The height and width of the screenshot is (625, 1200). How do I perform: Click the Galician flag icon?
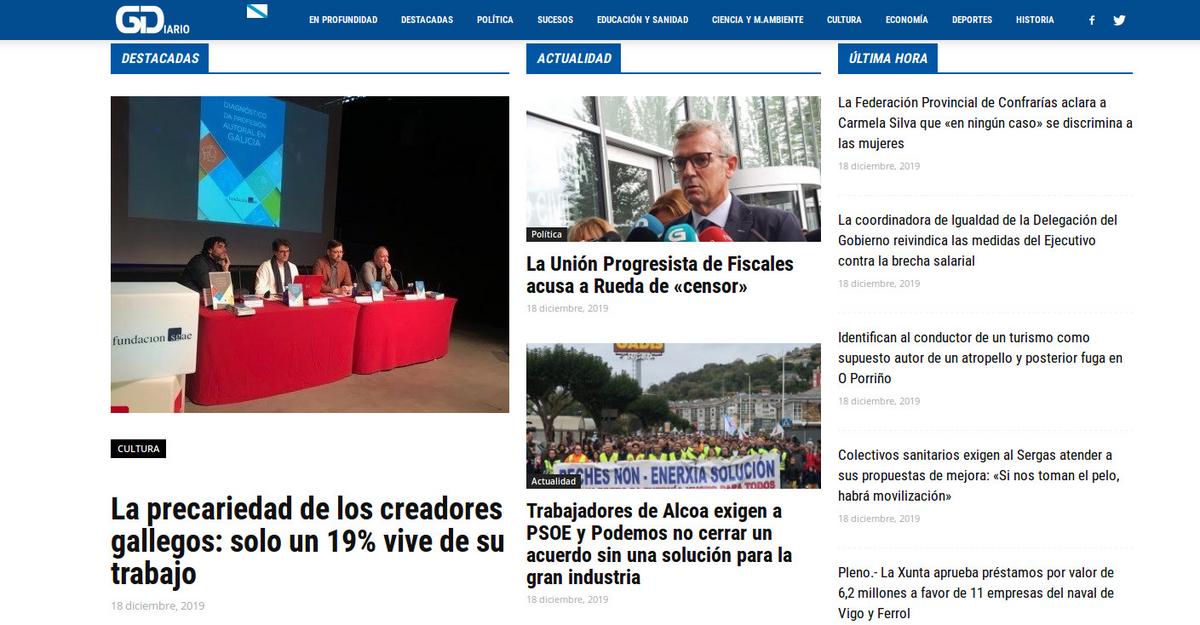pos(257,12)
